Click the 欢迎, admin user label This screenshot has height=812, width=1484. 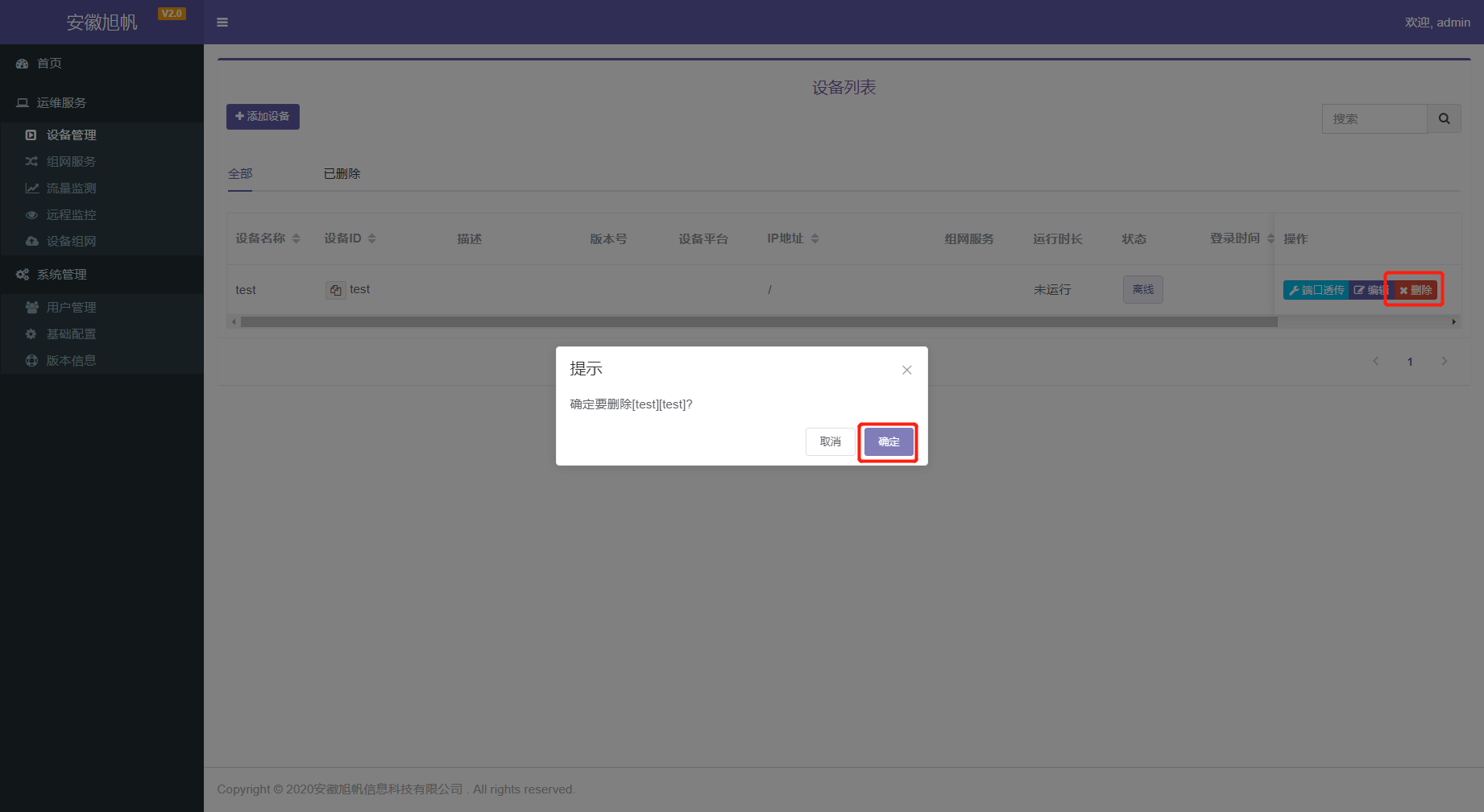[1437, 23]
